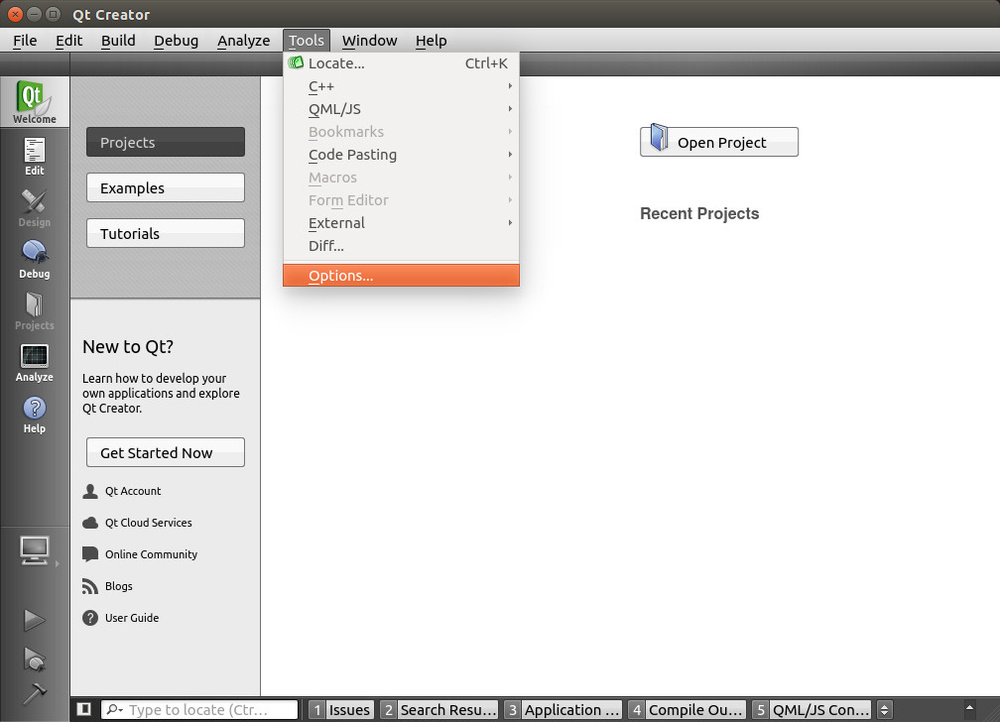1000x722 pixels.
Task: Focus the Type to locate field
Action: [199, 709]
